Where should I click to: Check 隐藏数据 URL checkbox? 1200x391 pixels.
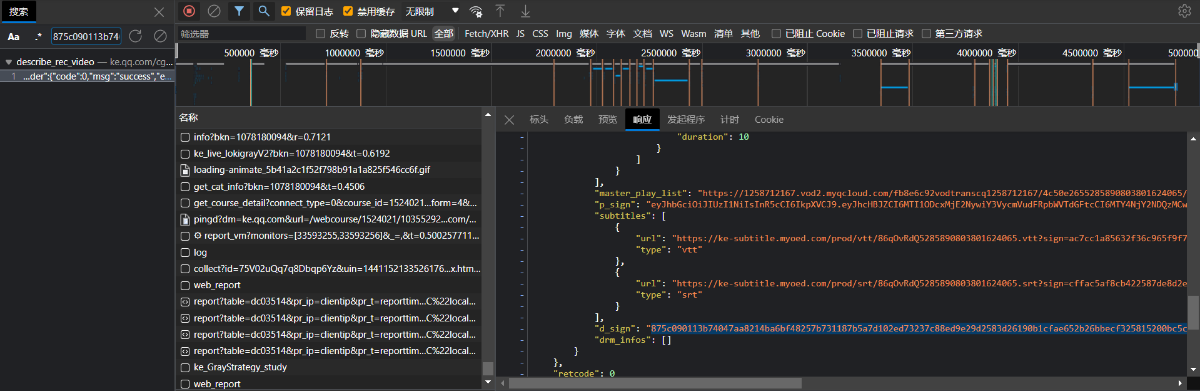362,33
